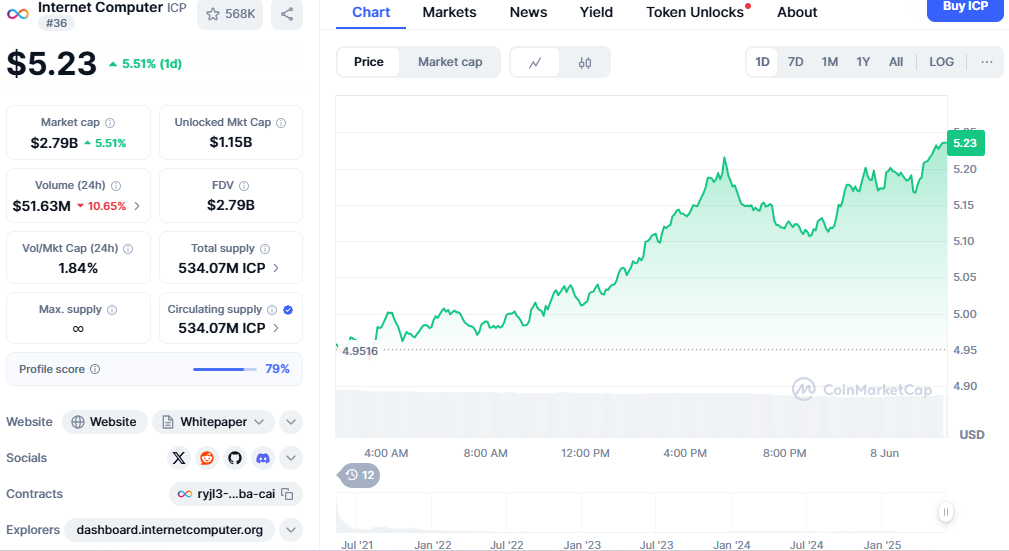This screenshot has height=551, width=1009.
Task: Set chart range to 7D
Action: [795, 62]
